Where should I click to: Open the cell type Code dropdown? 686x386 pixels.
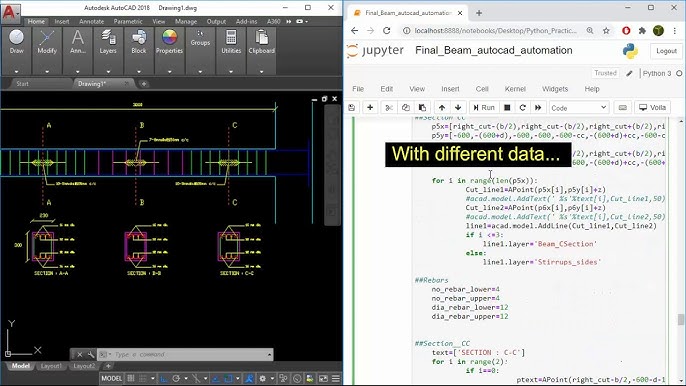[578, 107]
